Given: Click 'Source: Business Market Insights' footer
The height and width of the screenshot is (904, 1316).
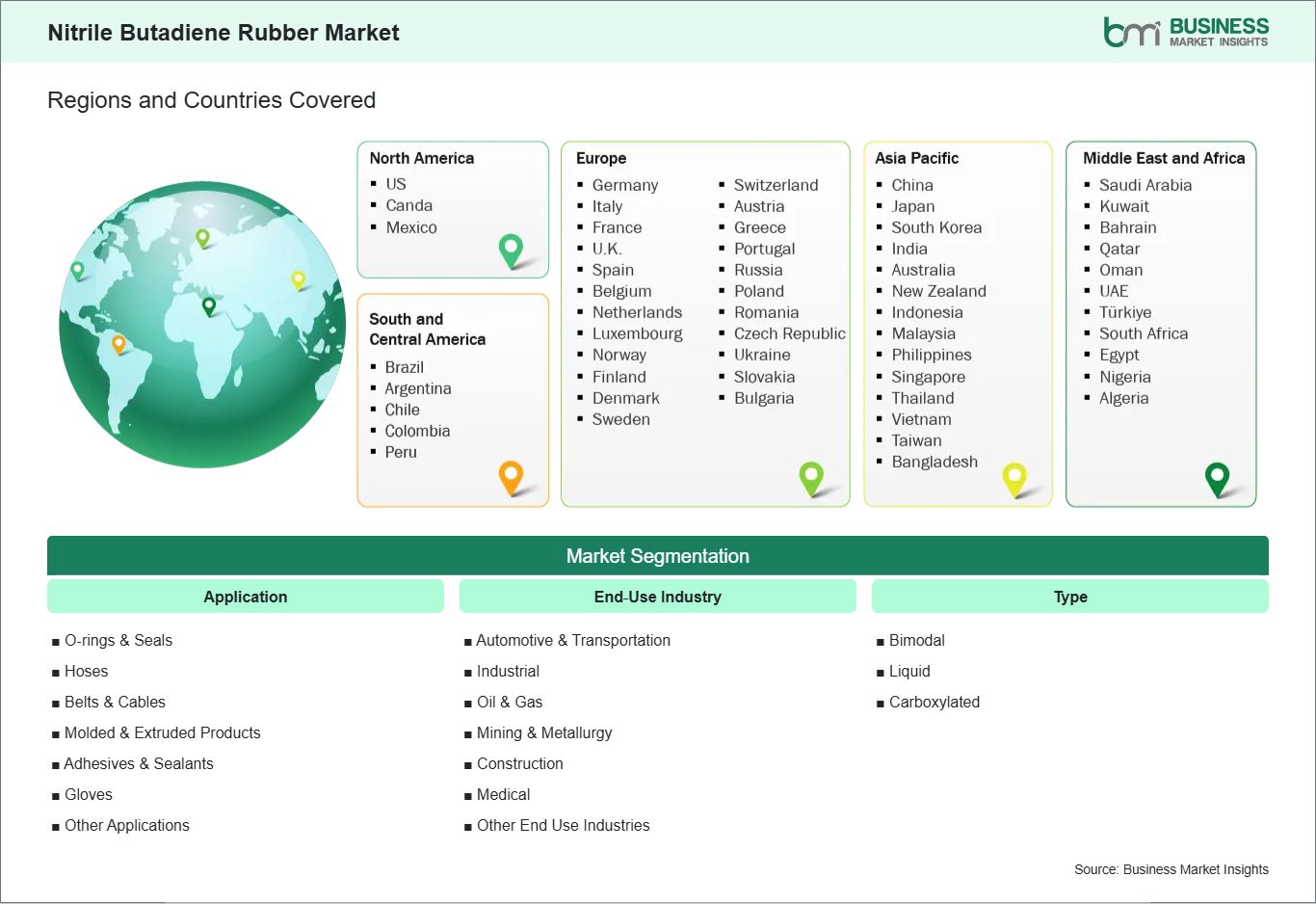Looking at the screenshot, I should [x=1171, y=869].
